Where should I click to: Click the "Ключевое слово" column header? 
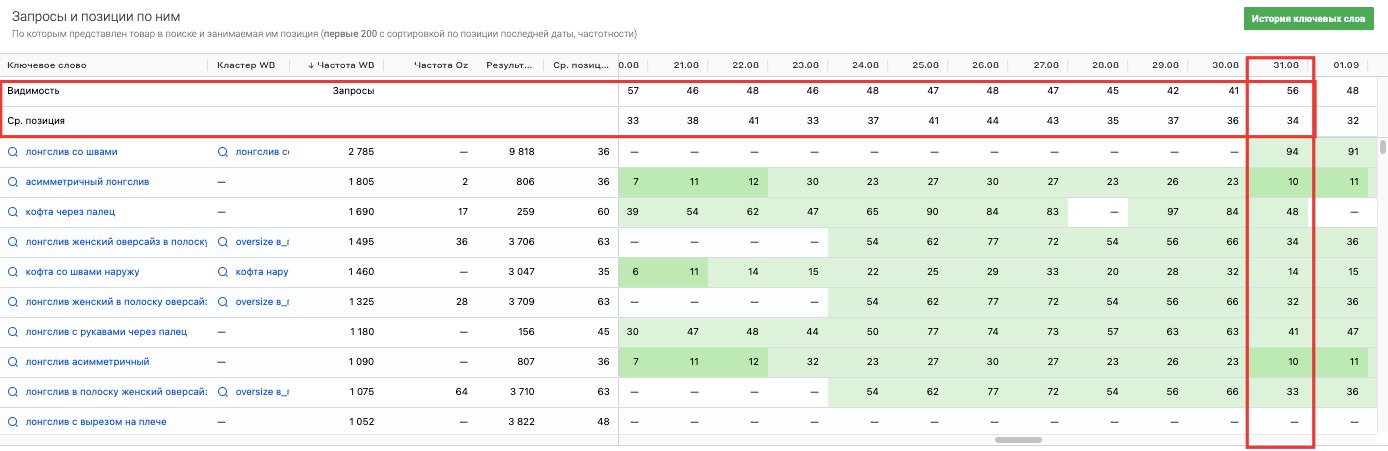47,66
